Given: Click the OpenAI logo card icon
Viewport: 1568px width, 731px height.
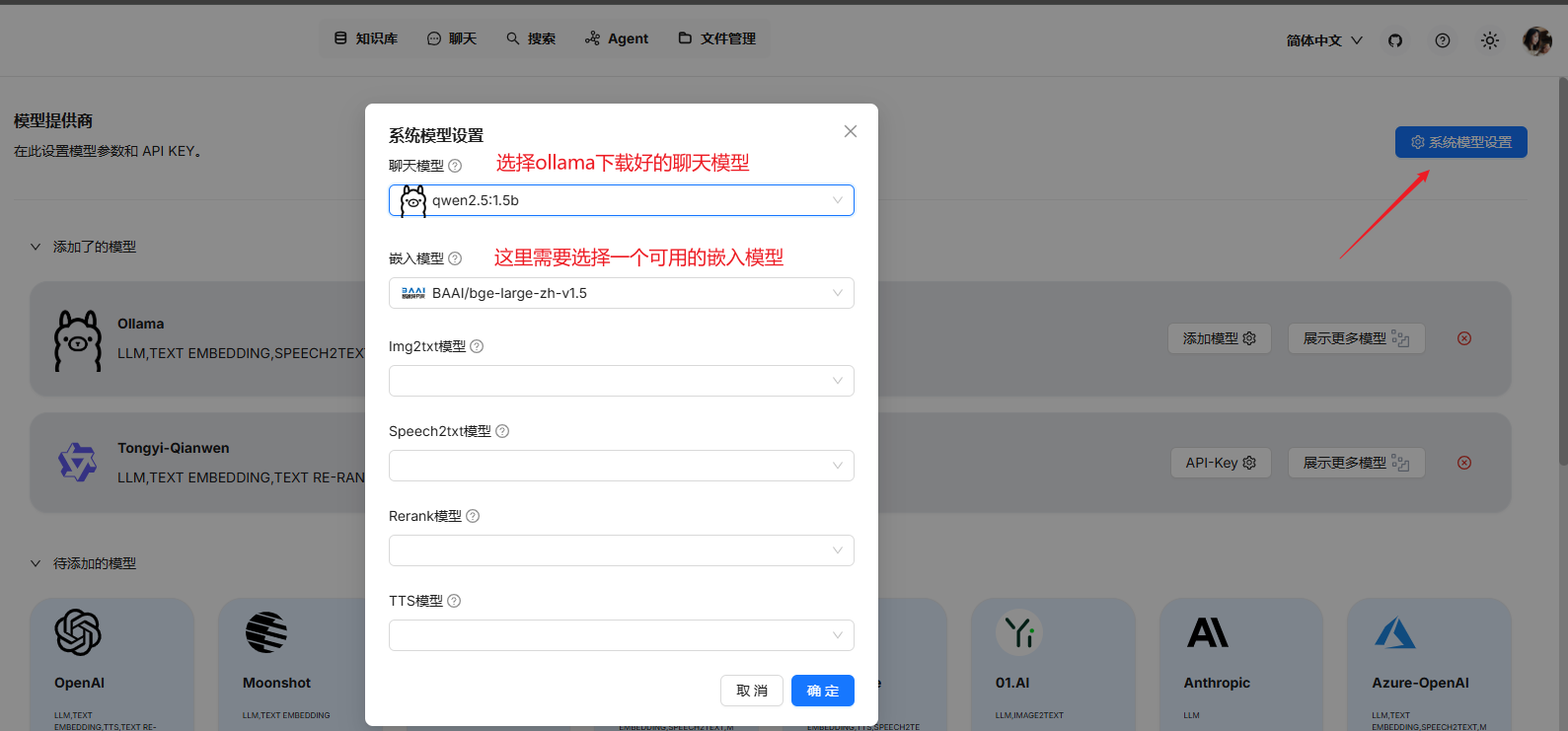Looking at the screenshot, I should click(x=78, y=632).
